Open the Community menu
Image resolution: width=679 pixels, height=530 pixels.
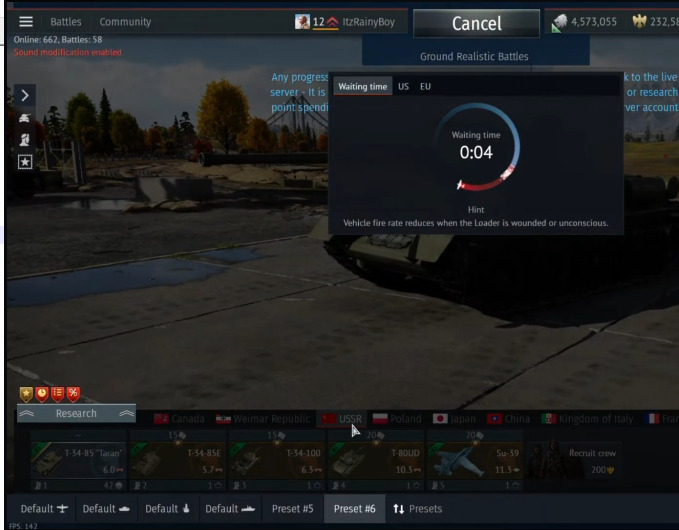(x=125, y=22)
